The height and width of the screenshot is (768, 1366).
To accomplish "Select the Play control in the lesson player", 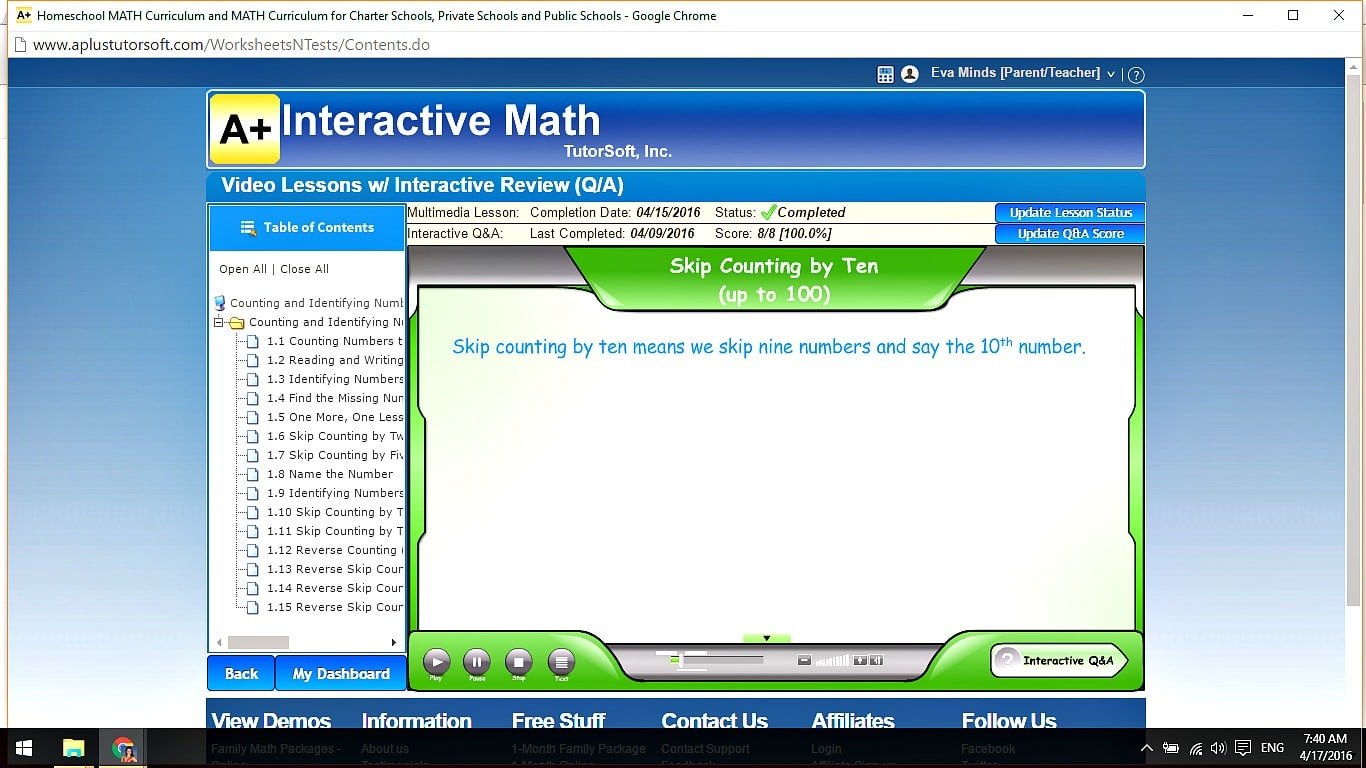I will (437, 661).
